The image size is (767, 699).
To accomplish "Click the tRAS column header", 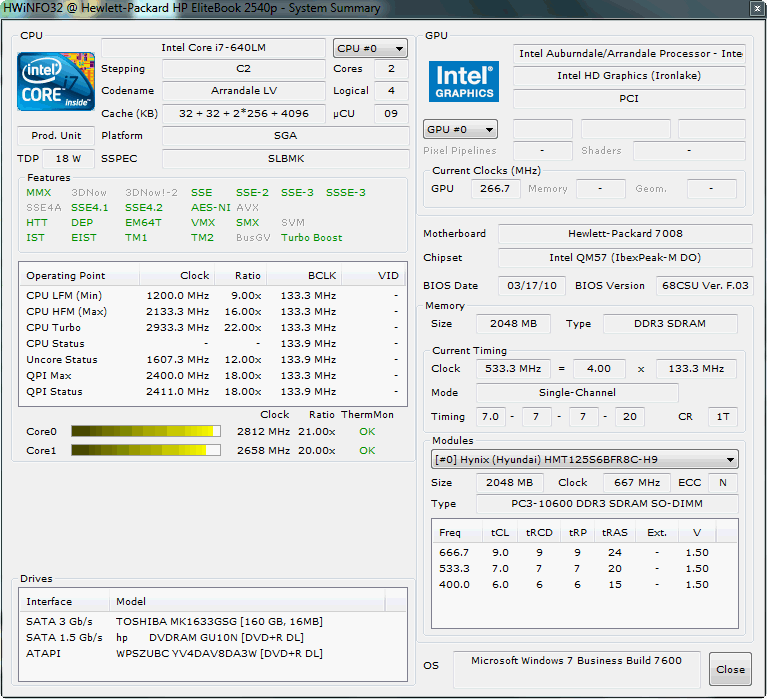I will [x=615, y=532].
